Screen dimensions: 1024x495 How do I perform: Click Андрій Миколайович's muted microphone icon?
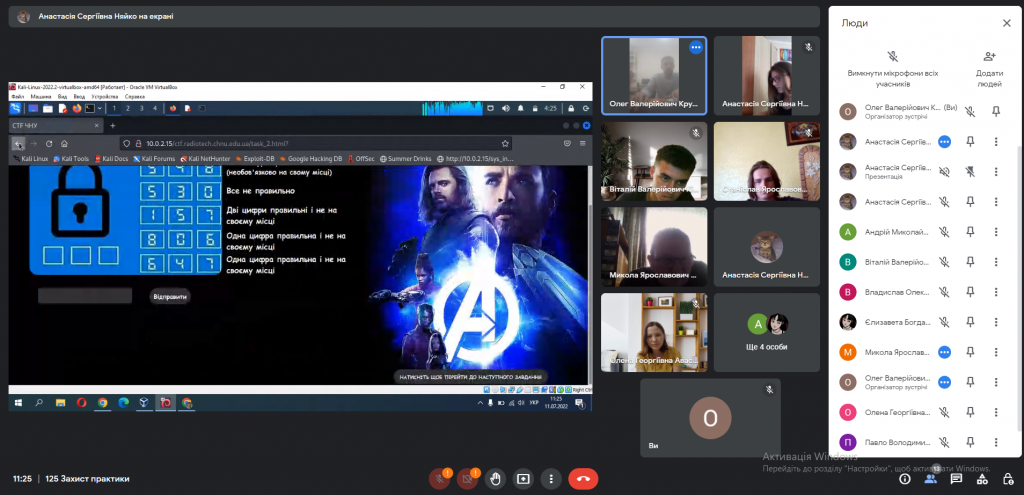coord(944,232)
